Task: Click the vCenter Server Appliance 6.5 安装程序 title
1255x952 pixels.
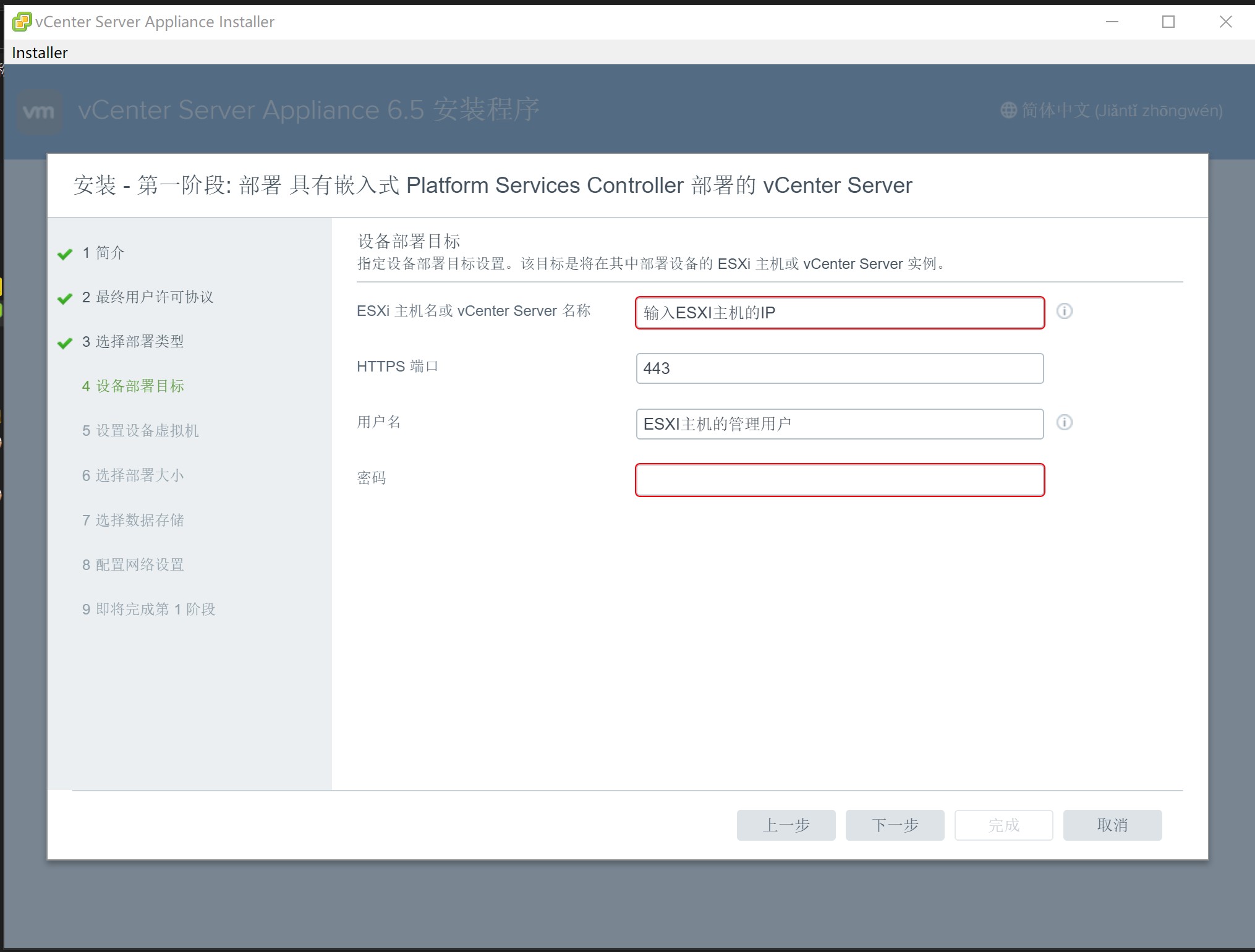Action: point(308,110)
